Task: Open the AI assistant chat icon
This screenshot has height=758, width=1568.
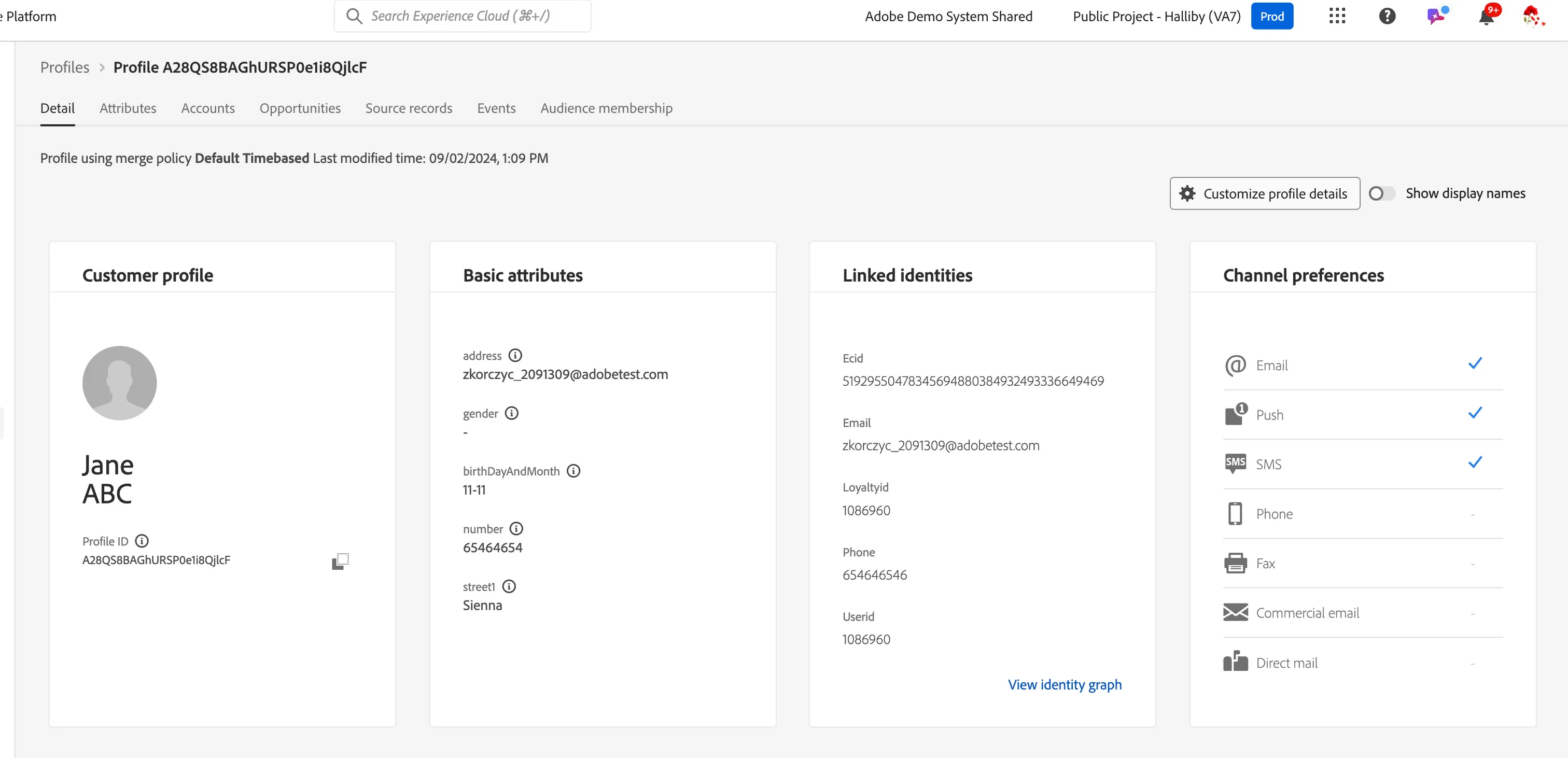Action: tap(1436, 16)
